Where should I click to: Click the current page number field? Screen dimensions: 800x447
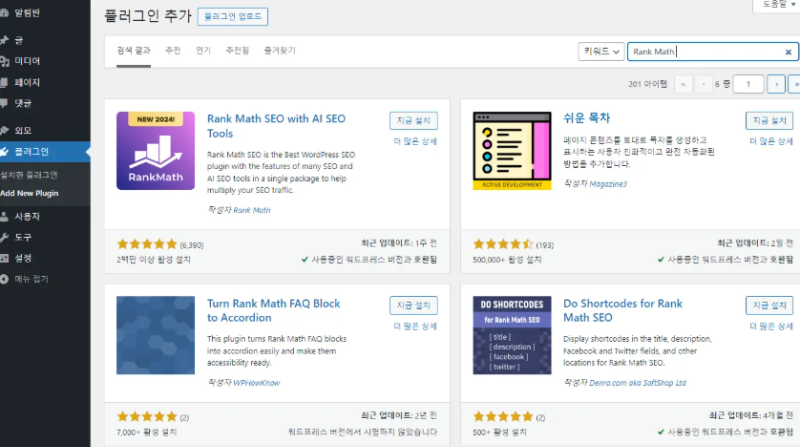coord(748,84)
